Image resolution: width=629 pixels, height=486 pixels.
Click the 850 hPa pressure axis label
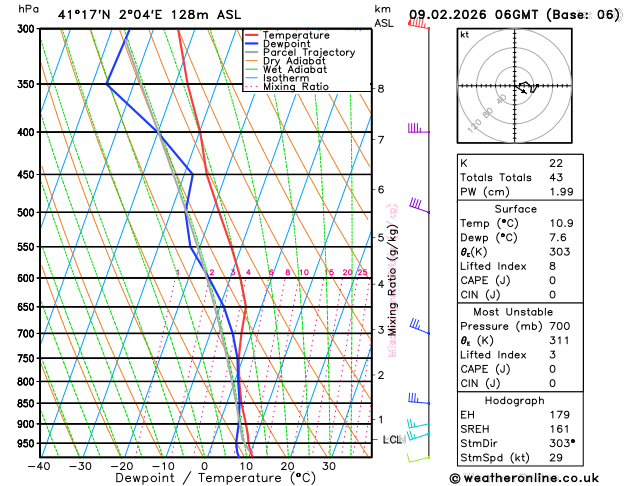coord(28,403)
